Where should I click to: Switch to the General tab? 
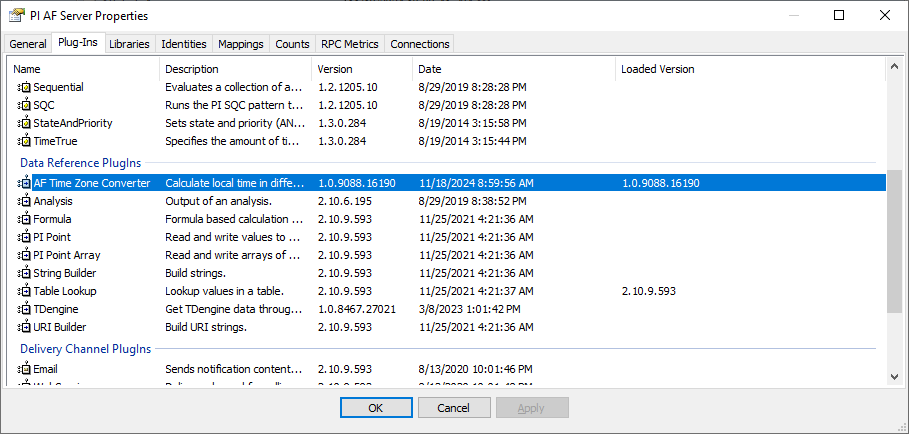pyautogui.click(x=28, y=44)
